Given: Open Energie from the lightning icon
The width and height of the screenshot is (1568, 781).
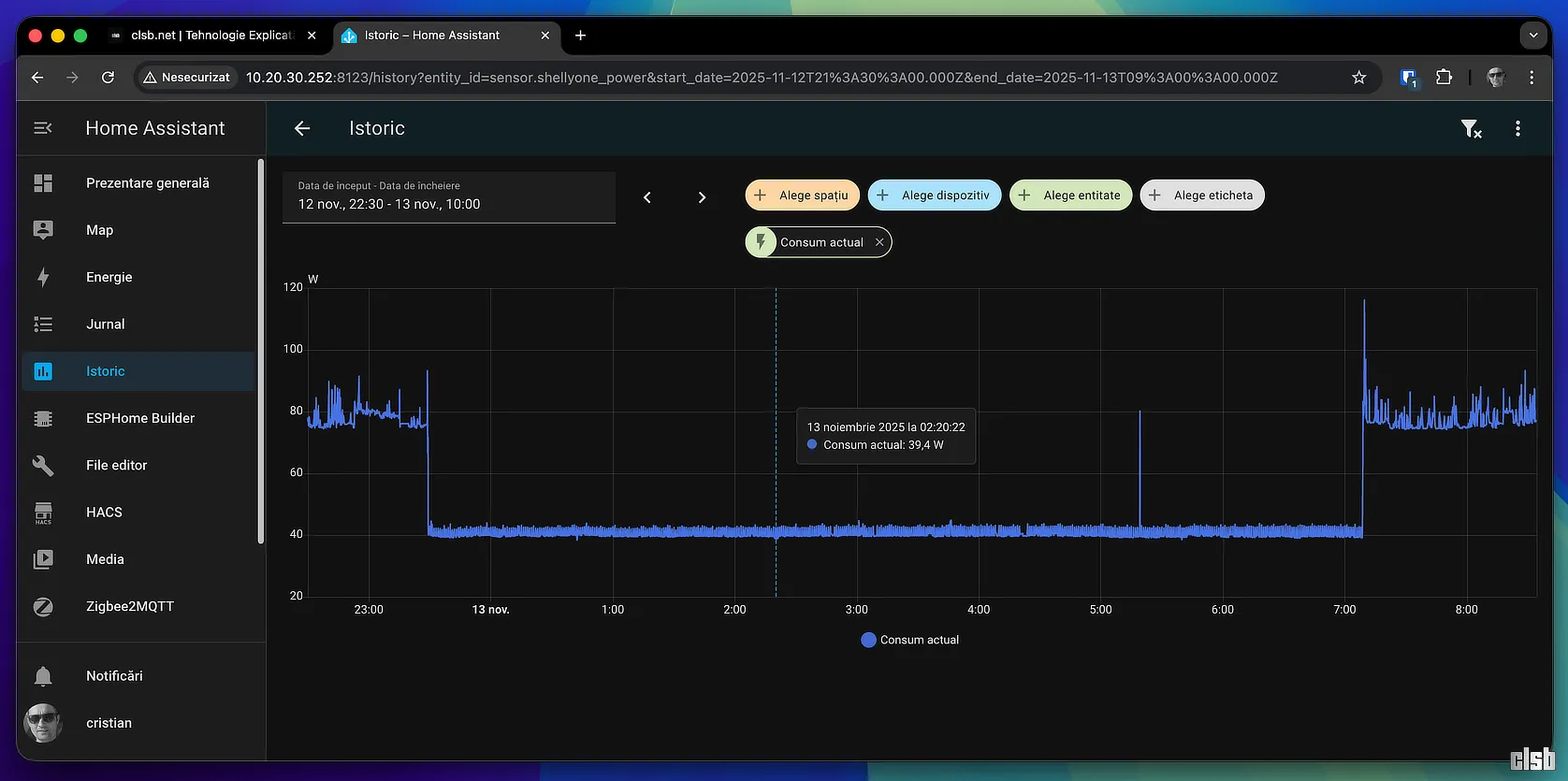Looking at the screenshot, I should 43,277.
